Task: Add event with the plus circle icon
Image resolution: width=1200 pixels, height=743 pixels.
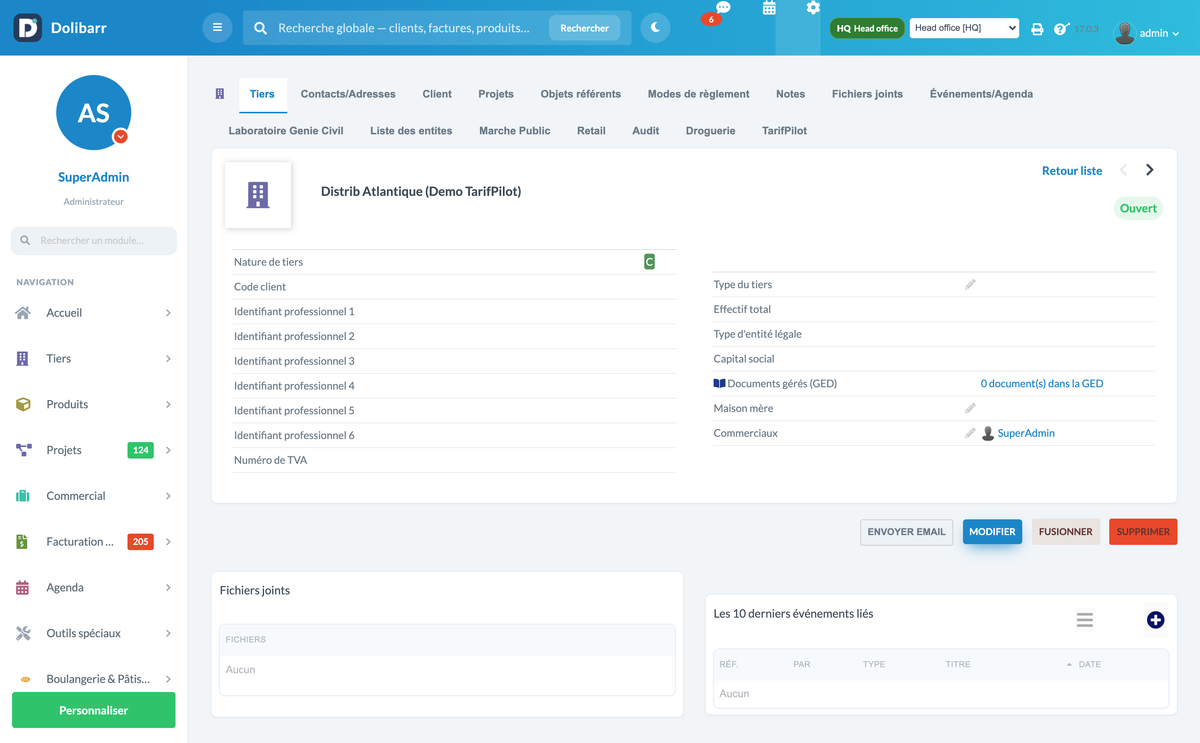Action: pyautogui.click(x=1155, y=620)
